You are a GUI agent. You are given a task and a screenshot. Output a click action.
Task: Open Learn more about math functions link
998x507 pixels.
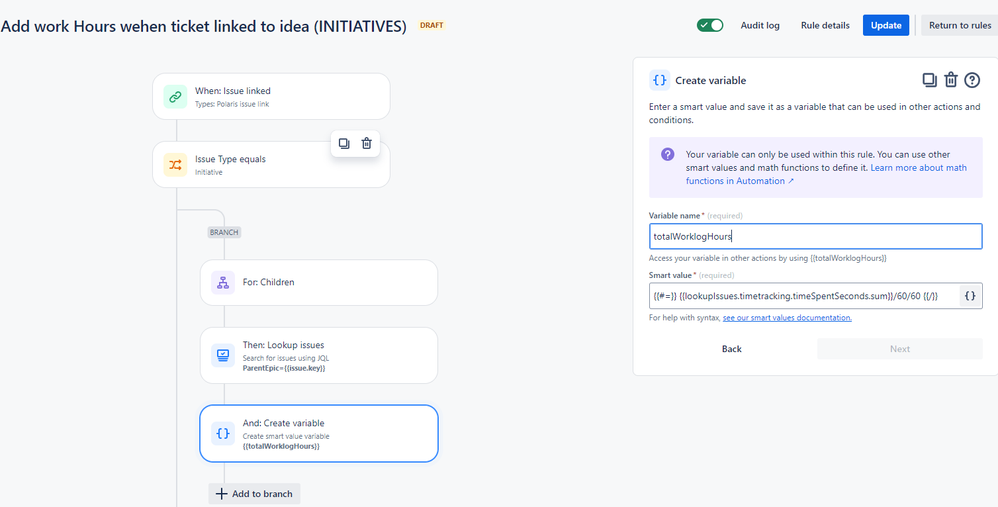(826, 174)
